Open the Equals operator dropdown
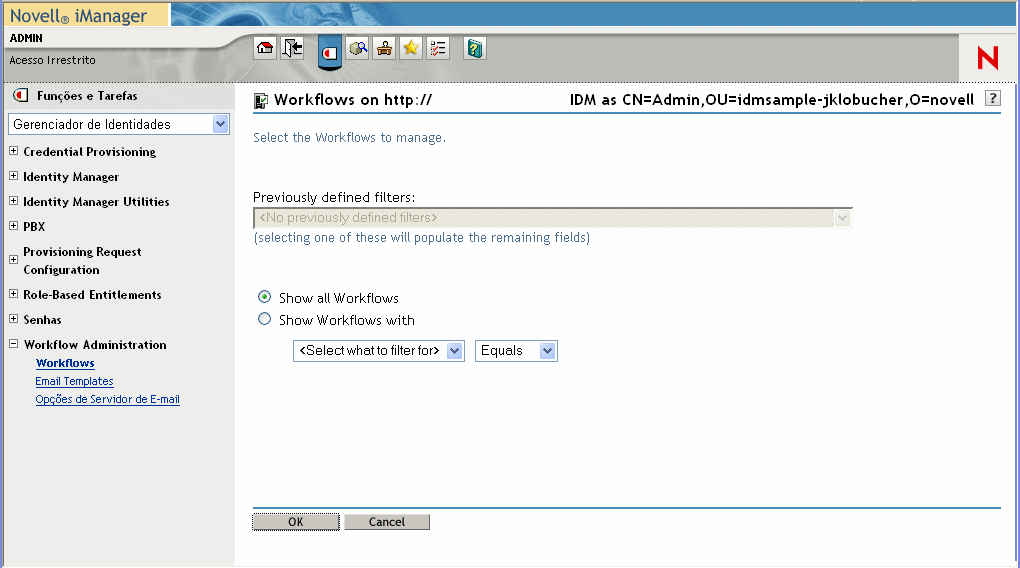This screenshot has width=1020, height=568. (516, 351)
